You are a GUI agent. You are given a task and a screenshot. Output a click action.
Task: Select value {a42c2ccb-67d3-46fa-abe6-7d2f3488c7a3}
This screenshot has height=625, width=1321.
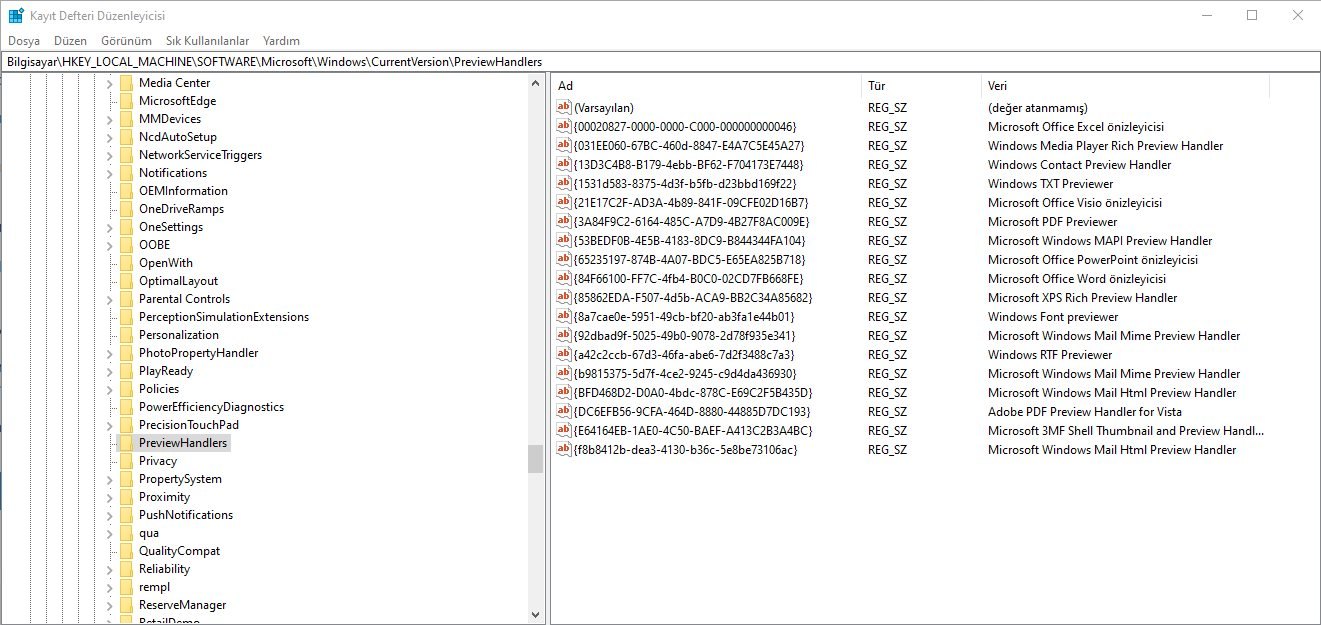(x=684, y=354)
